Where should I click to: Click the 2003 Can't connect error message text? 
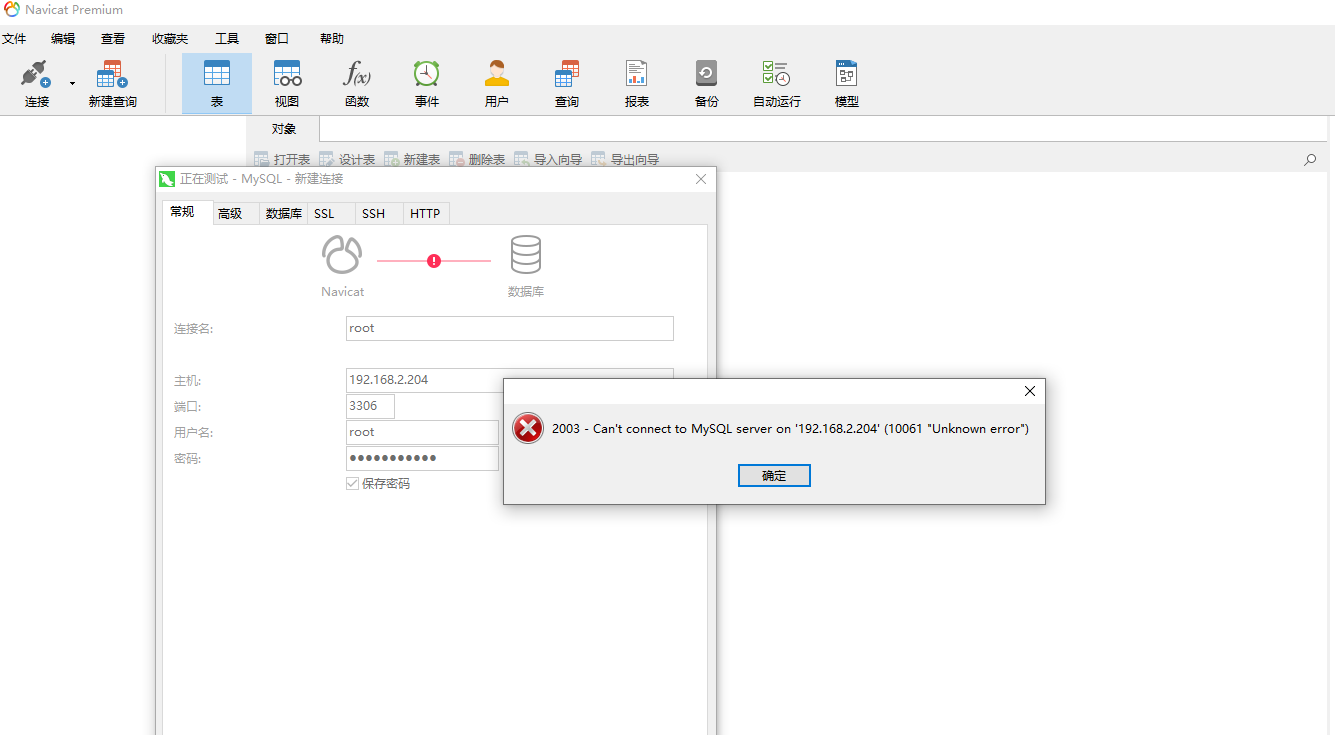(790, 429)
